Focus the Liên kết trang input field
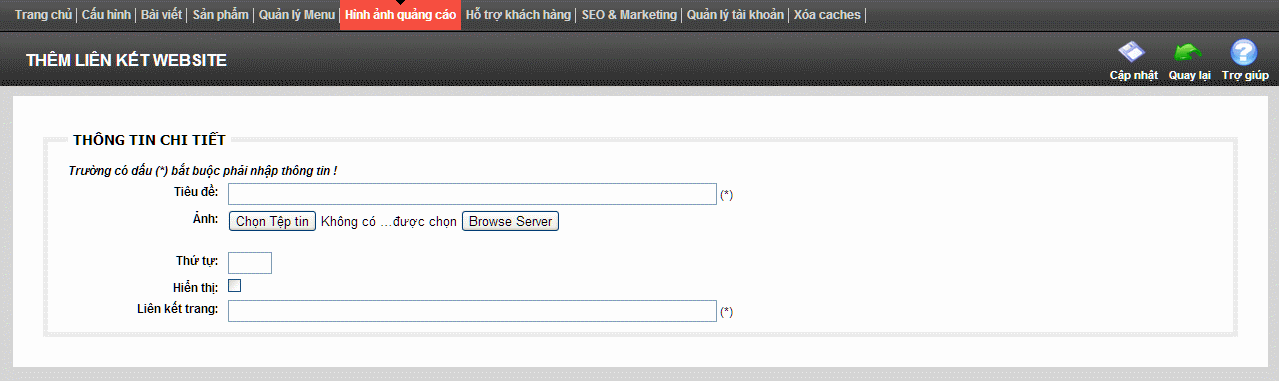 pos(472,311)
